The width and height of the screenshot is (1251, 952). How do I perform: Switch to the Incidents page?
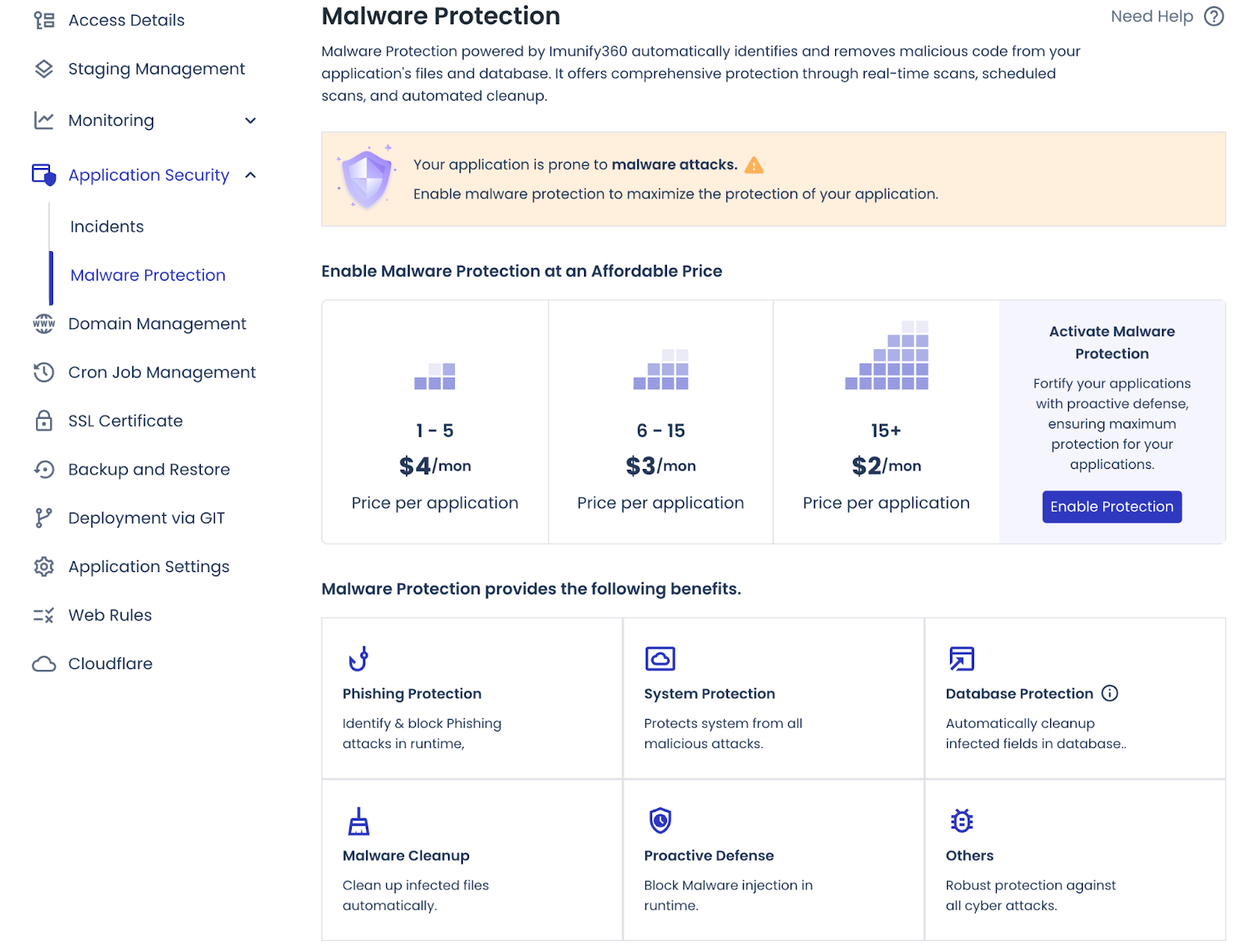[x=106, y=227]
